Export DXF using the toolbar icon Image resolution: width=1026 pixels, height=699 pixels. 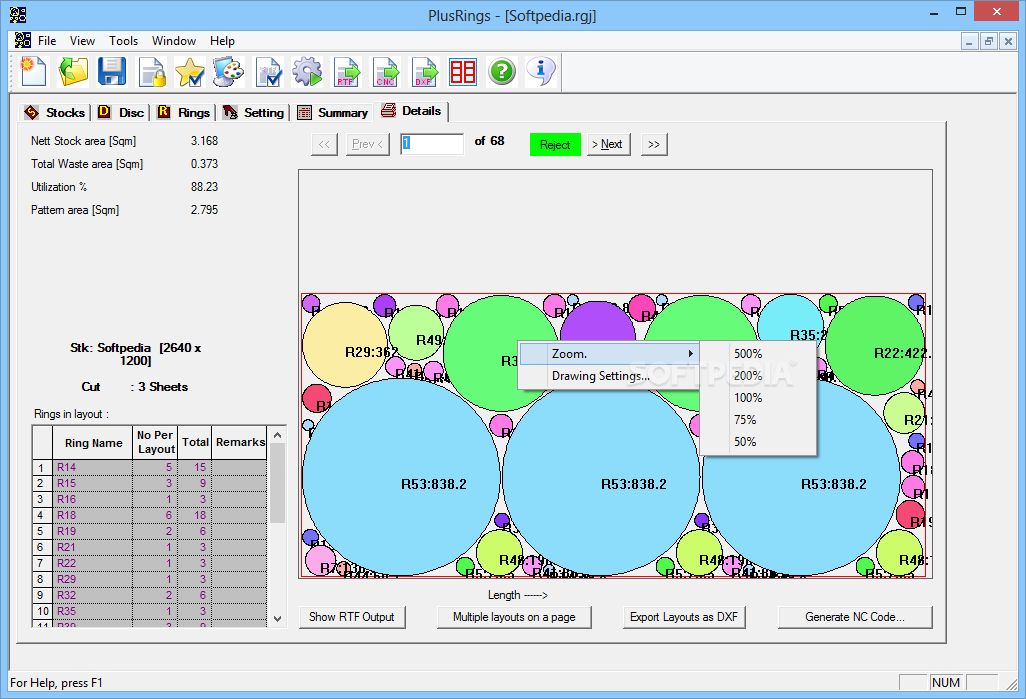(x=424, y=71)
